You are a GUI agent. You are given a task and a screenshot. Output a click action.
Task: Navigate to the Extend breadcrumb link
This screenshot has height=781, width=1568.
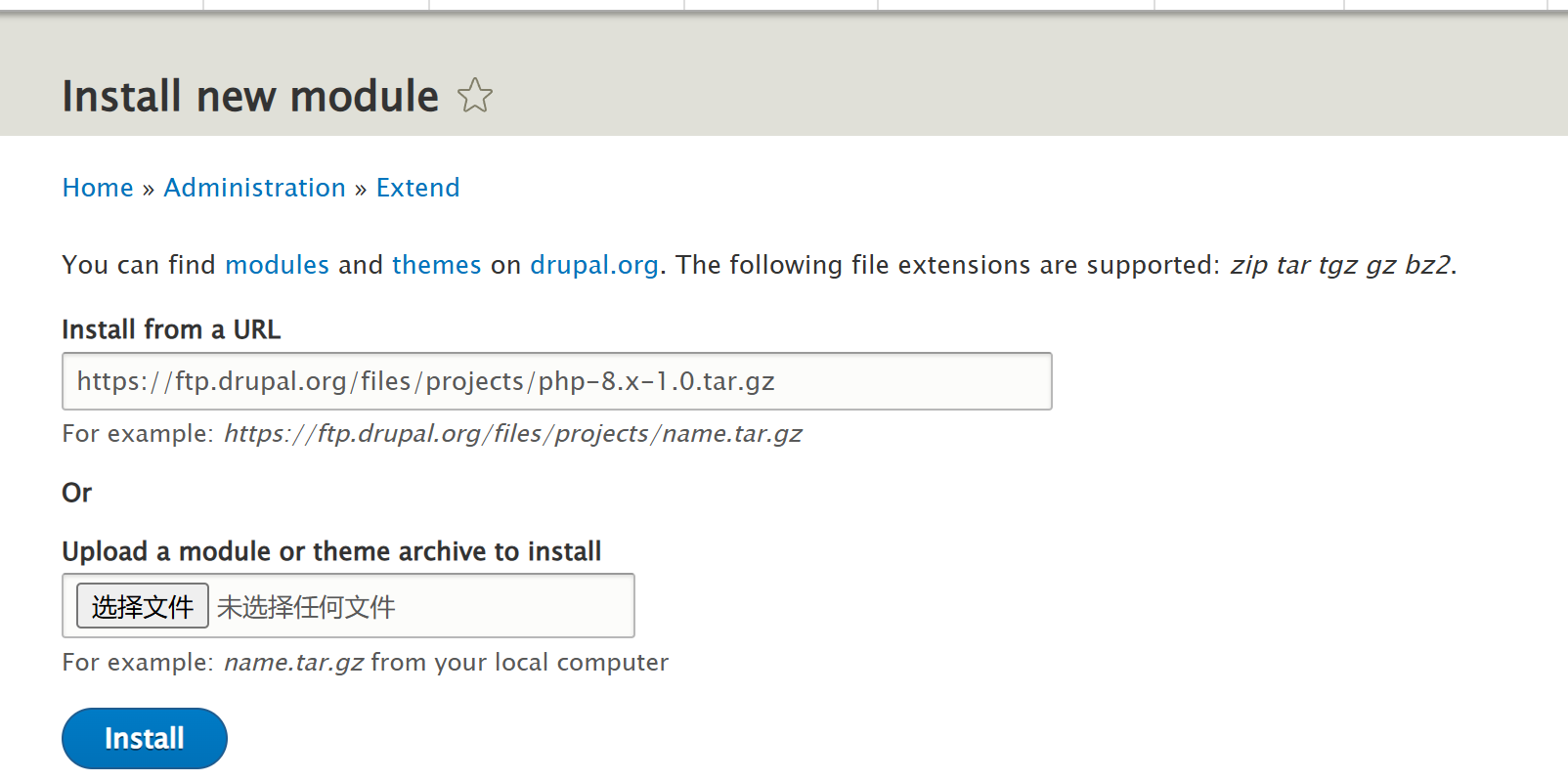coord(417,188)
